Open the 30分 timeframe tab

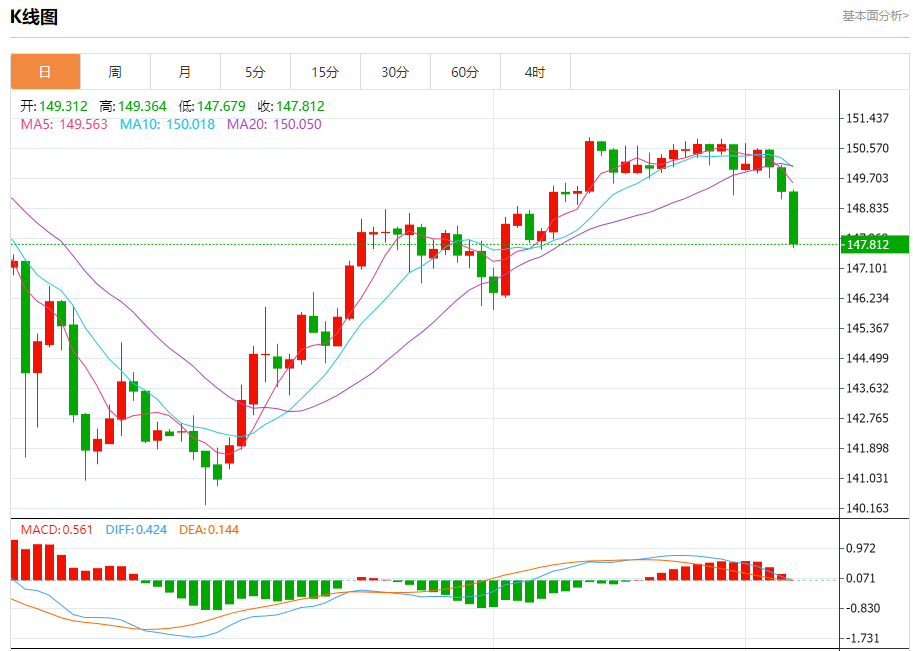coord(395,72)
